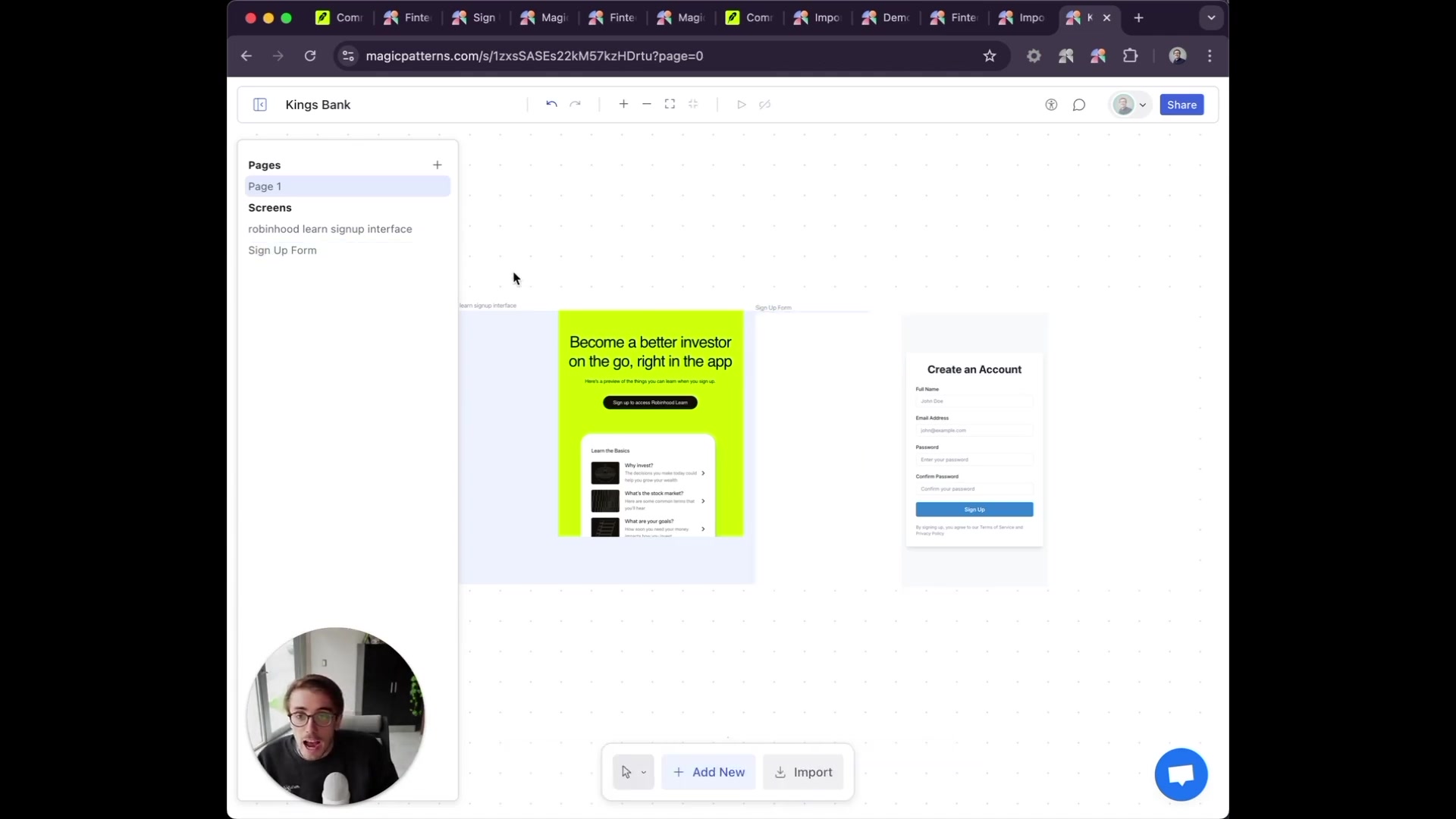
Task: Open the Chrome three-dot menu
Action: [x=1210, y=55]
